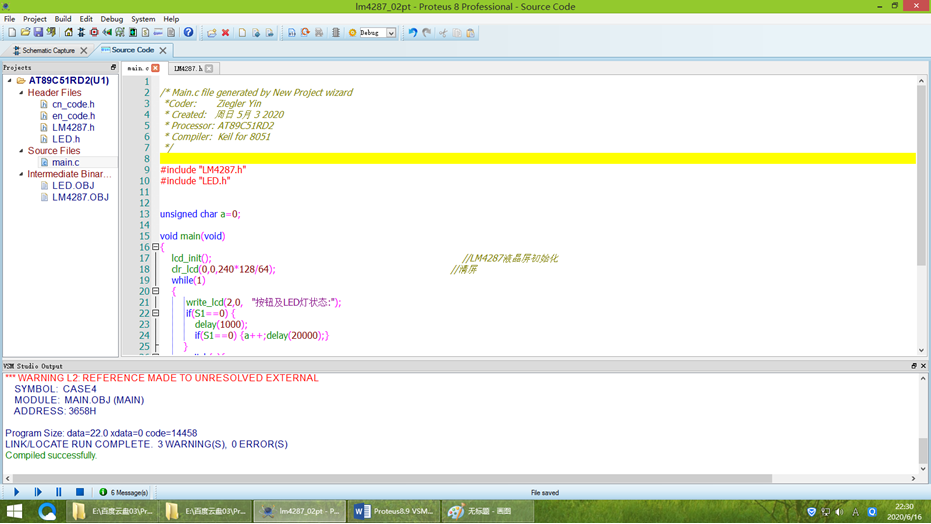The height and width of the screenshot is (524, 931).
Task: Fold the while block at line 20
Action: click(x=156, y=291)
